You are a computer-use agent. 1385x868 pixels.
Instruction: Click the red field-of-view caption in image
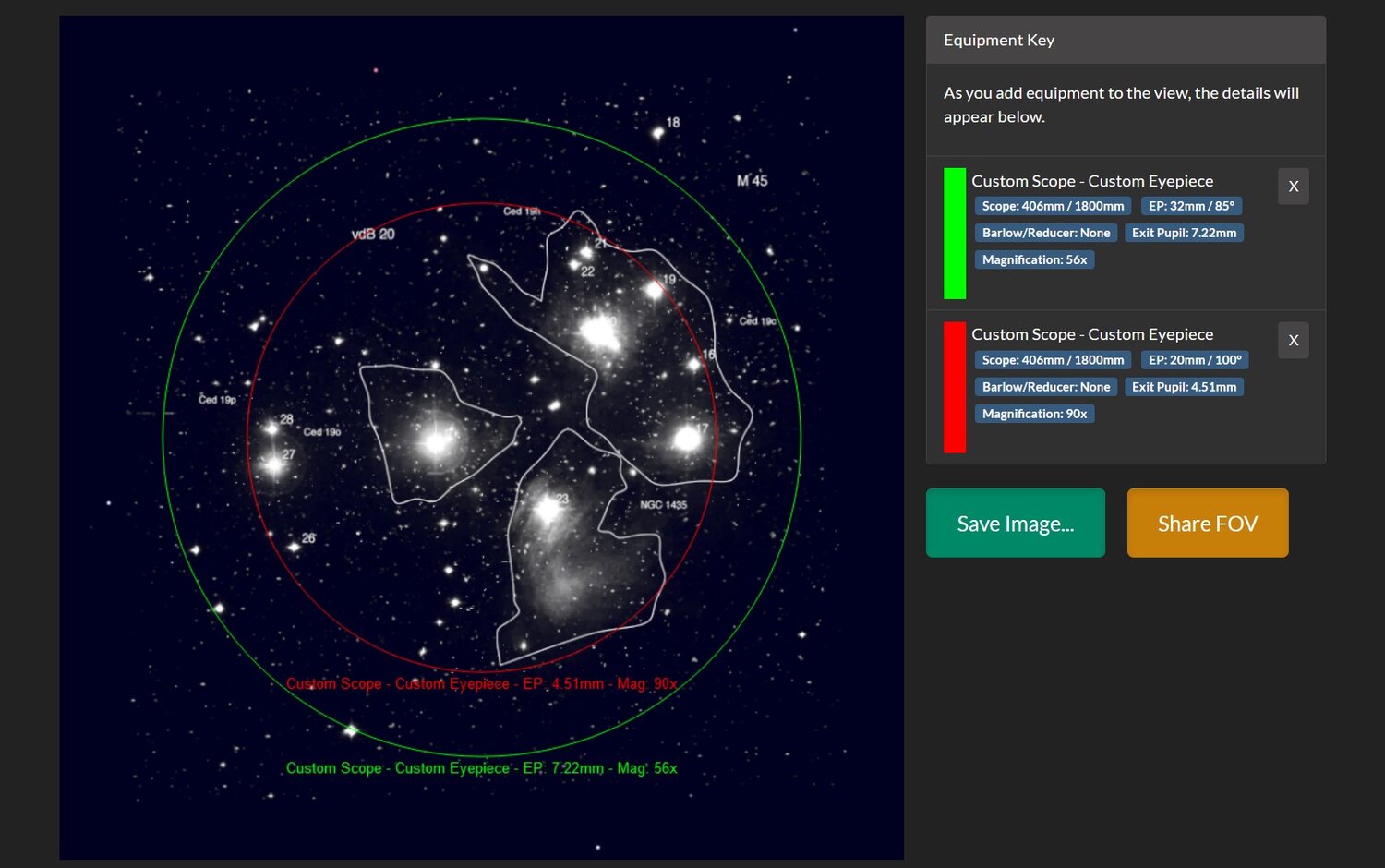coord(481,684)
